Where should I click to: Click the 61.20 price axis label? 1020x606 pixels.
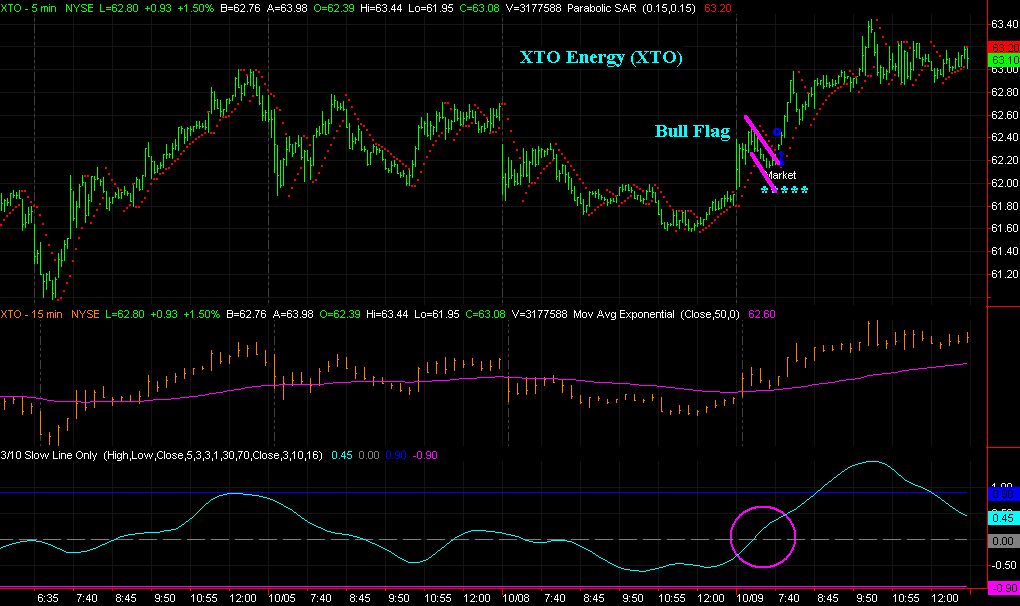coord(1004,274)
